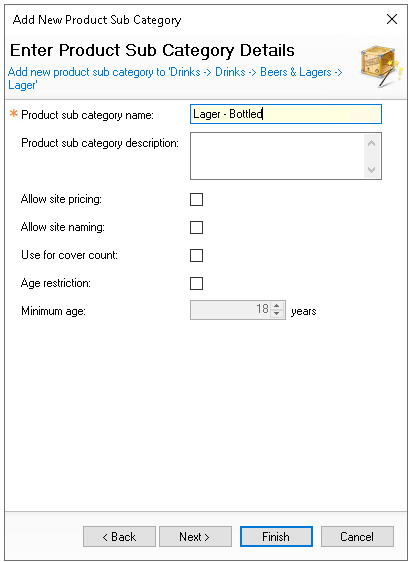The image size is (408, 562).
Task: Go to the Next wizard step
Action: pos(195,537)
